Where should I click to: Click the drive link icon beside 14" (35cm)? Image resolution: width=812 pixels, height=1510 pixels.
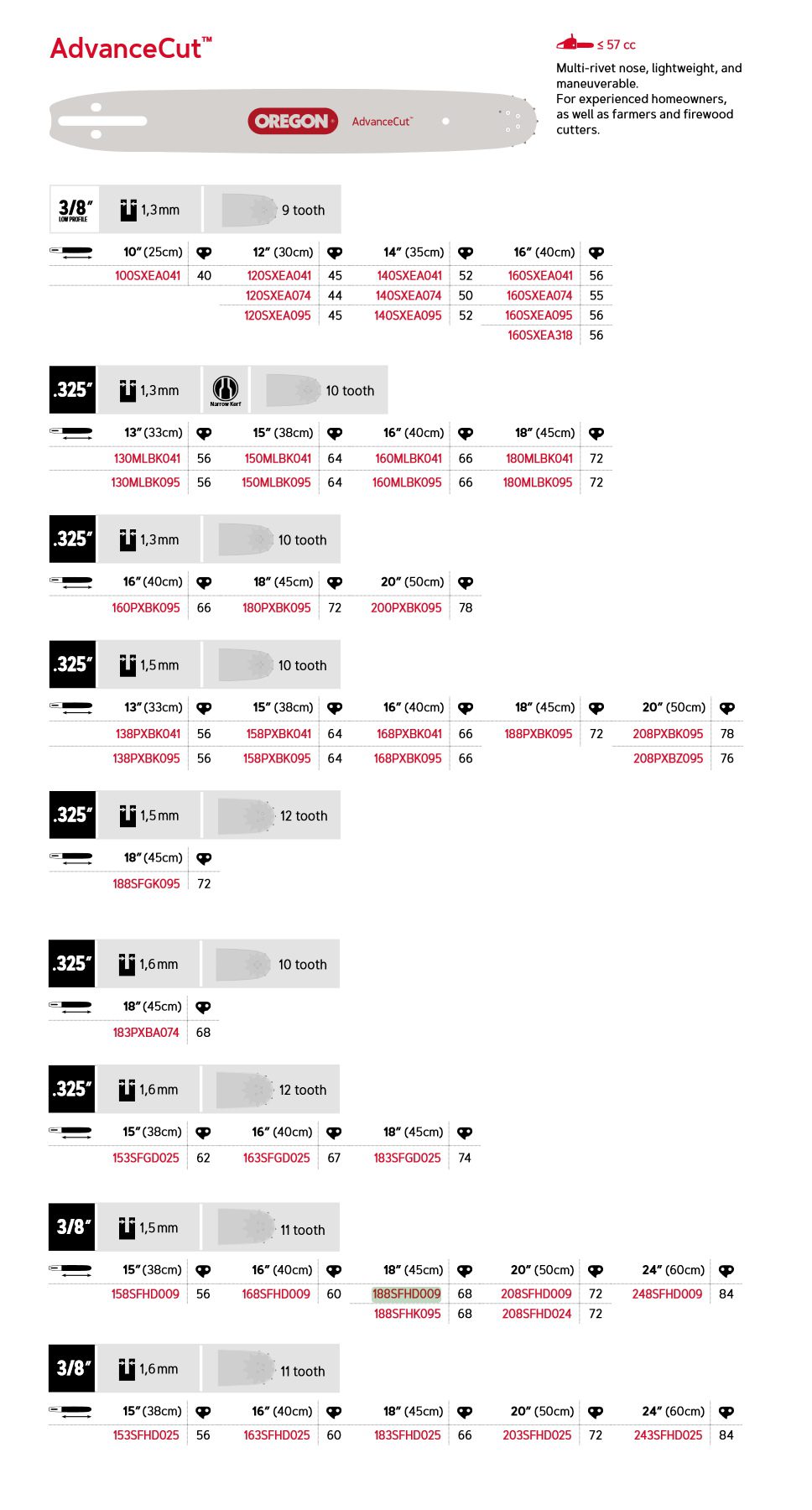tap(466, 253)
